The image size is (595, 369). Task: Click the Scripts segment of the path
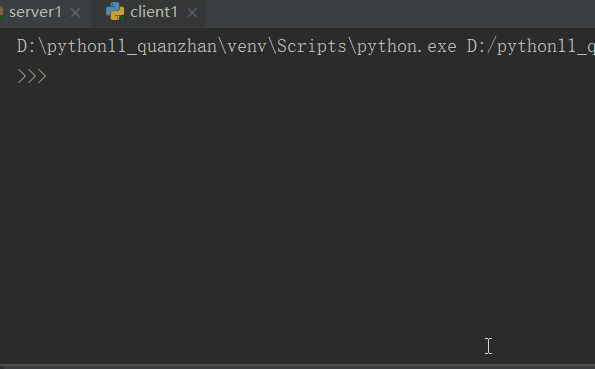[x=312, y=47]
